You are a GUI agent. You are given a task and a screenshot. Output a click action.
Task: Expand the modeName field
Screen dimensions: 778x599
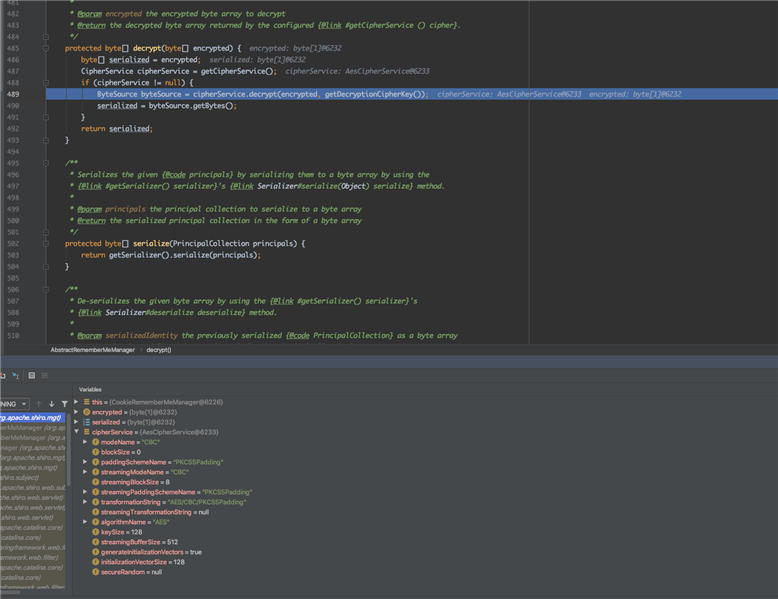pyautogui.click(x=85, y=442)
